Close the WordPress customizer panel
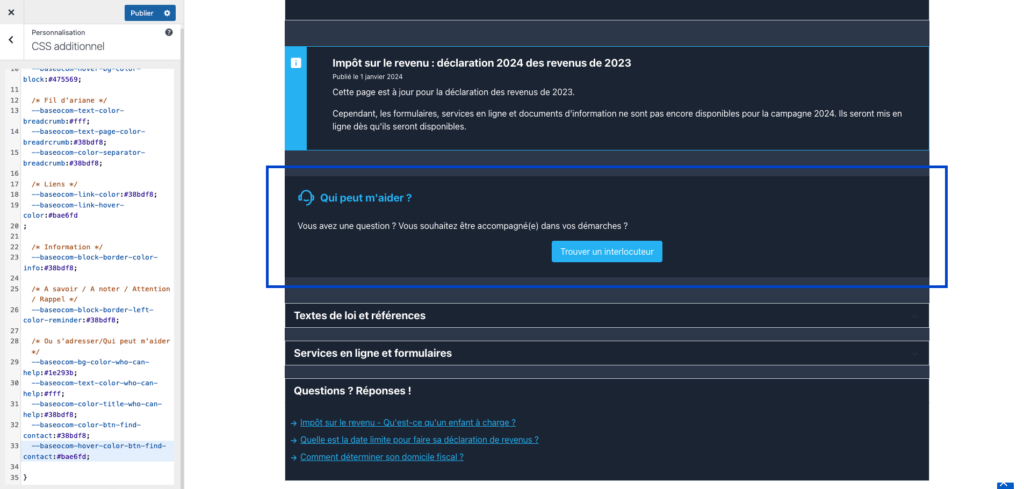 (x=11, y=13)
